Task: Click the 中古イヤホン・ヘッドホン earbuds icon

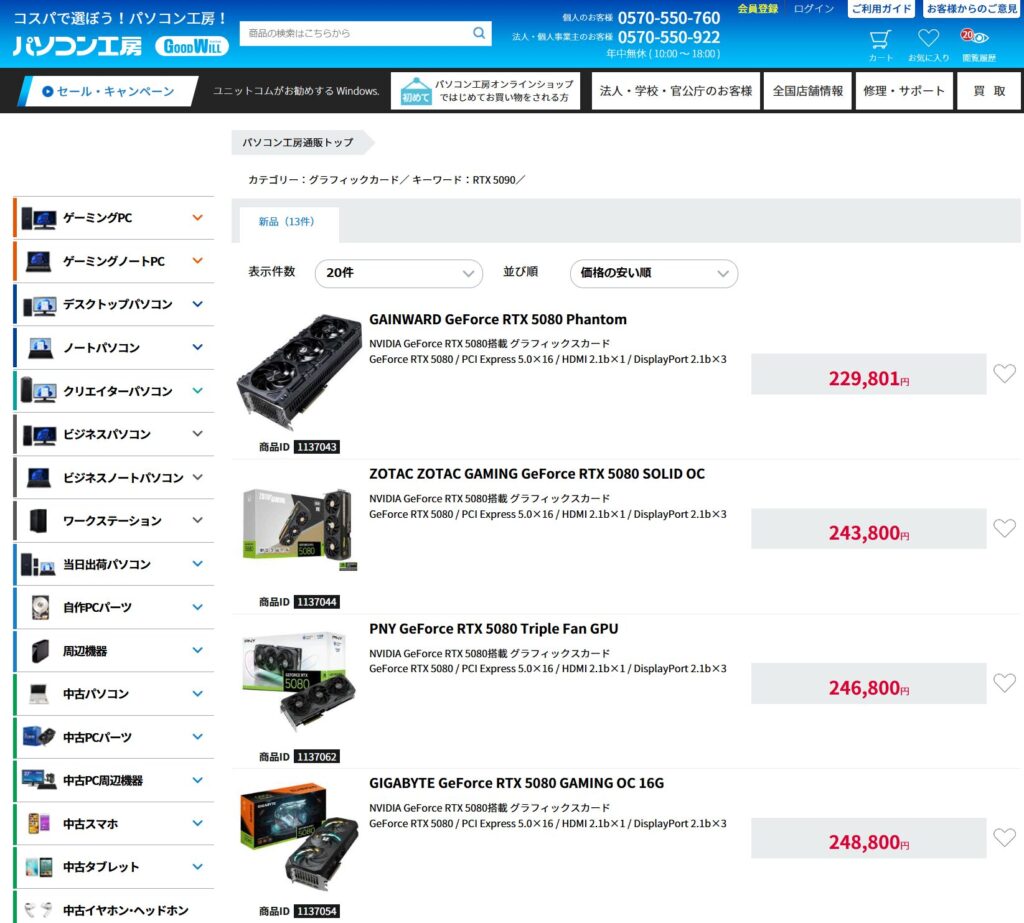Action: point(38,909)
